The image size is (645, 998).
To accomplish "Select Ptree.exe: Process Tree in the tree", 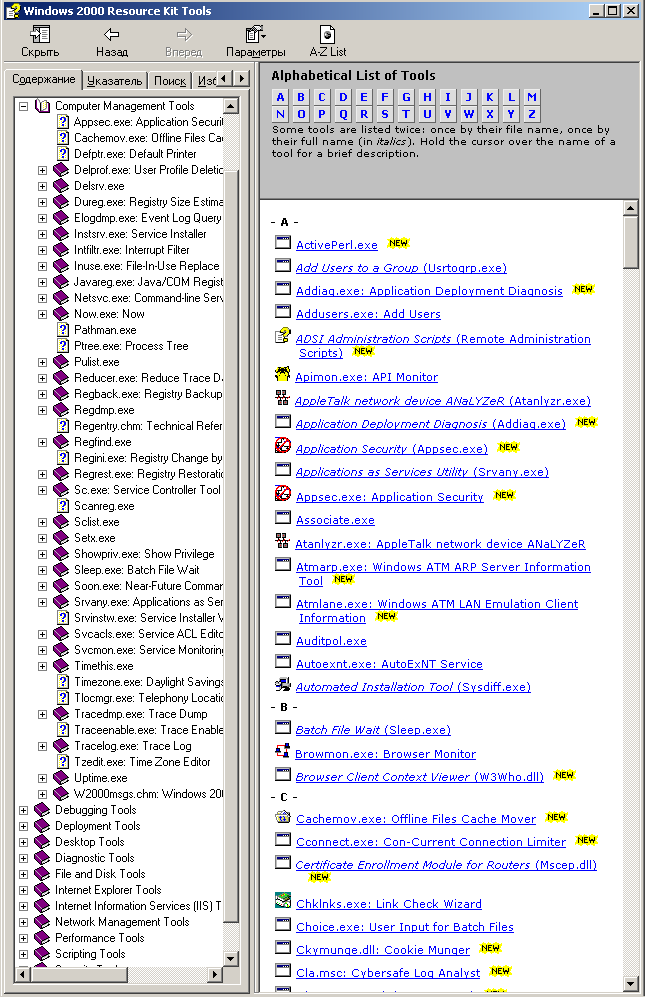I will pyautogui.click(x=131, y=346).
